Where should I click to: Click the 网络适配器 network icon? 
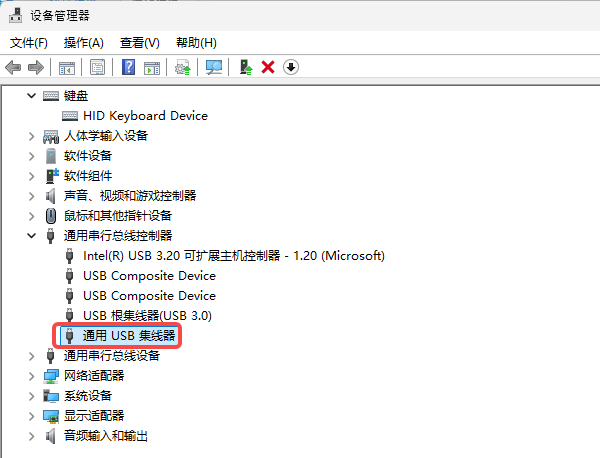tap(51, 376)
